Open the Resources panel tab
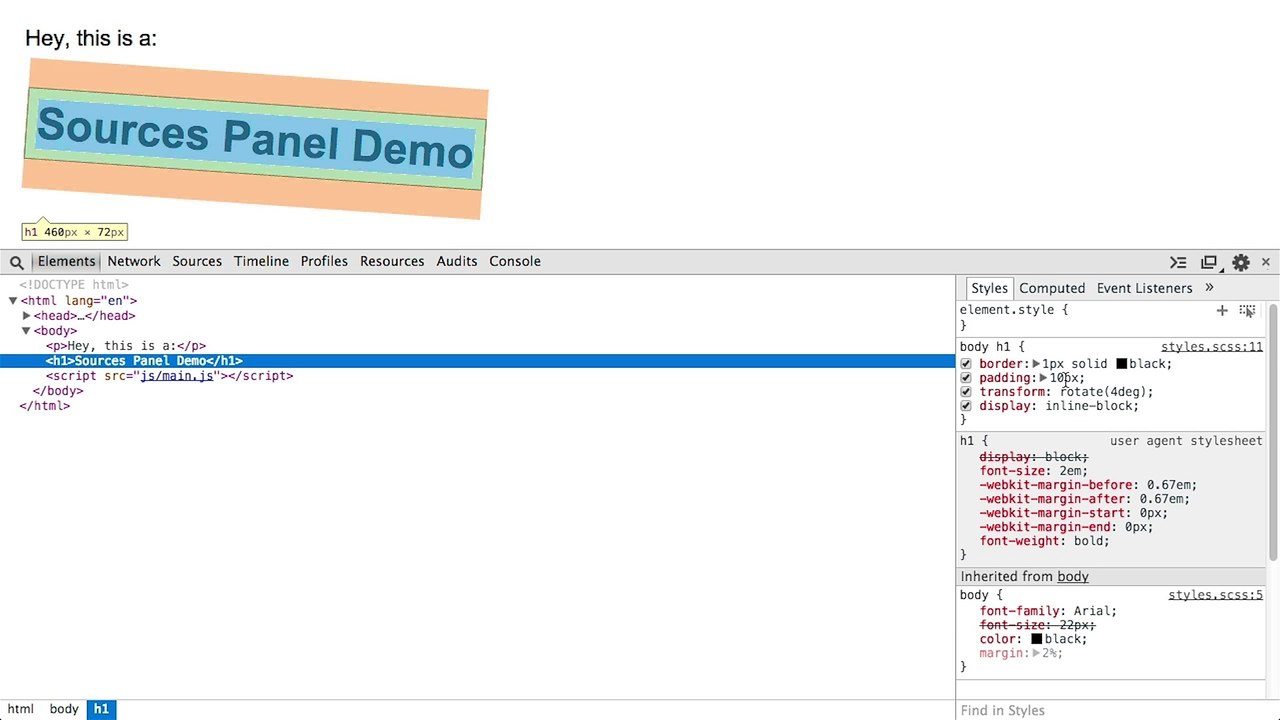The image size is (1280, 720). [x=392, y=262]
